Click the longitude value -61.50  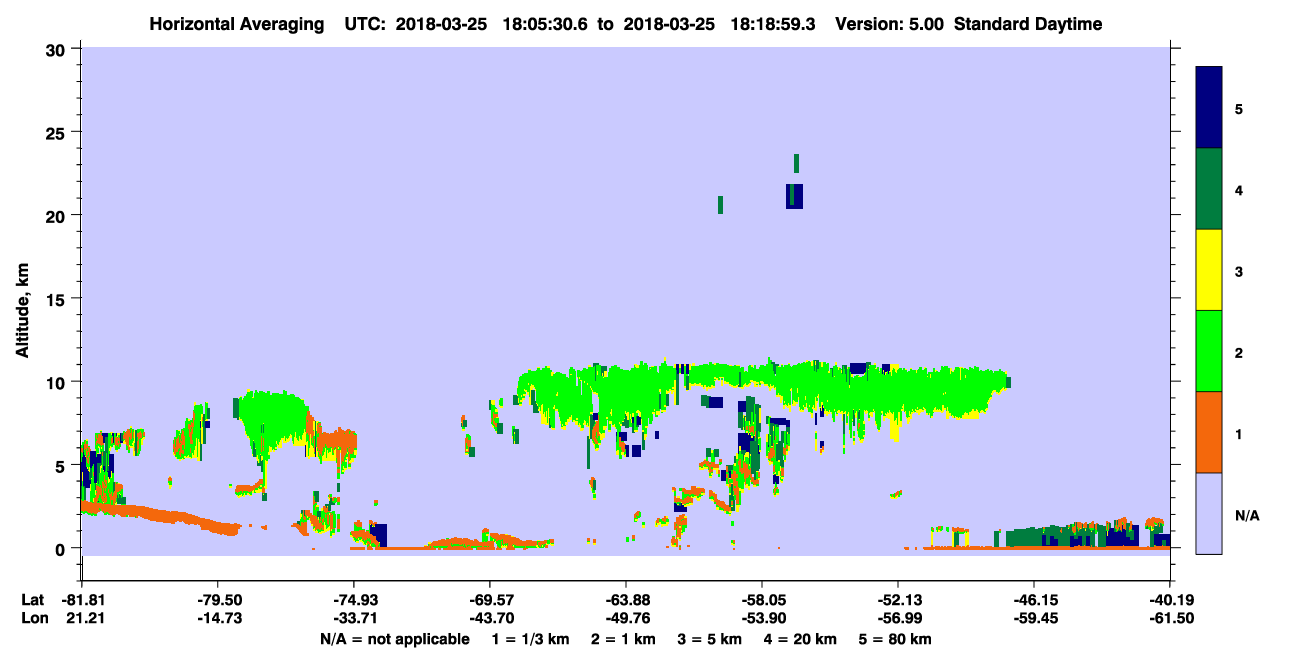tap(1169, 617)
